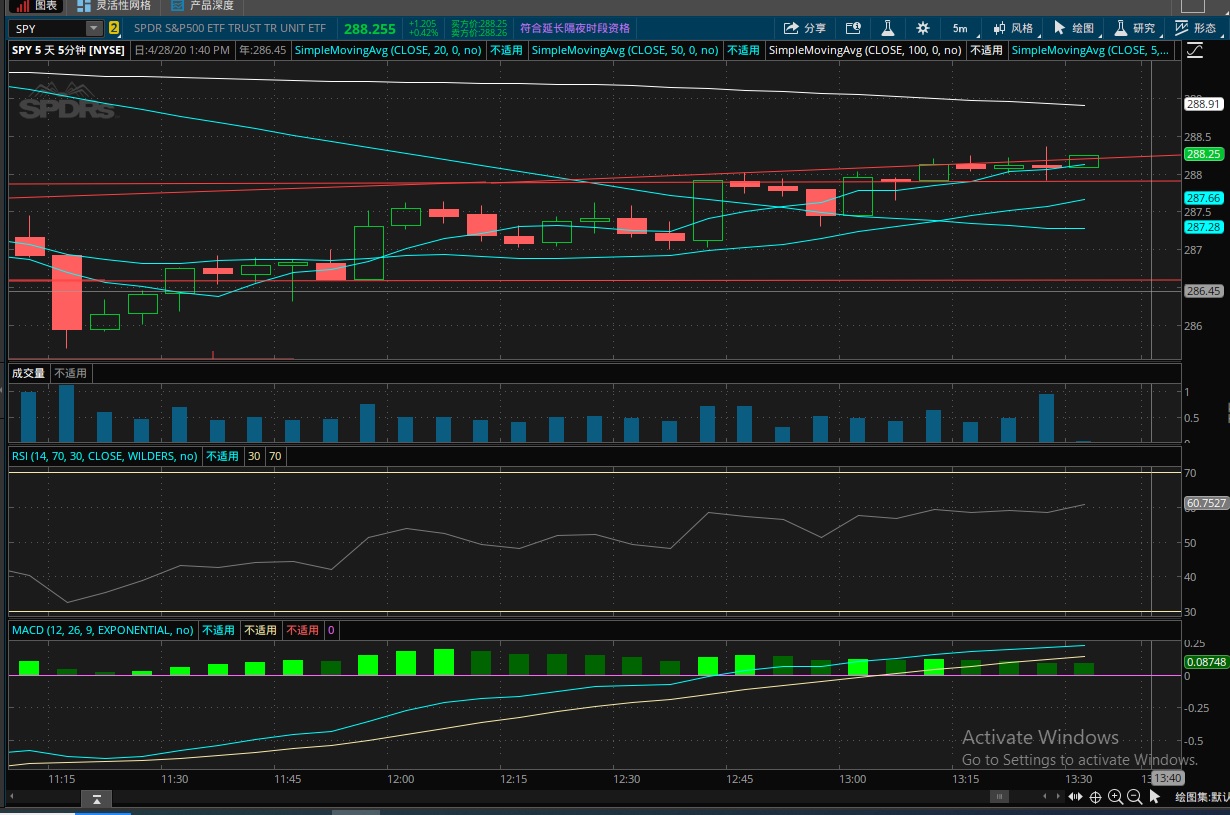Click SimpleMovingAvg (CLOSE, 50, 0, no) label
The height and width of the screenshot is (815, 1230).
click(x=625, y=49)
